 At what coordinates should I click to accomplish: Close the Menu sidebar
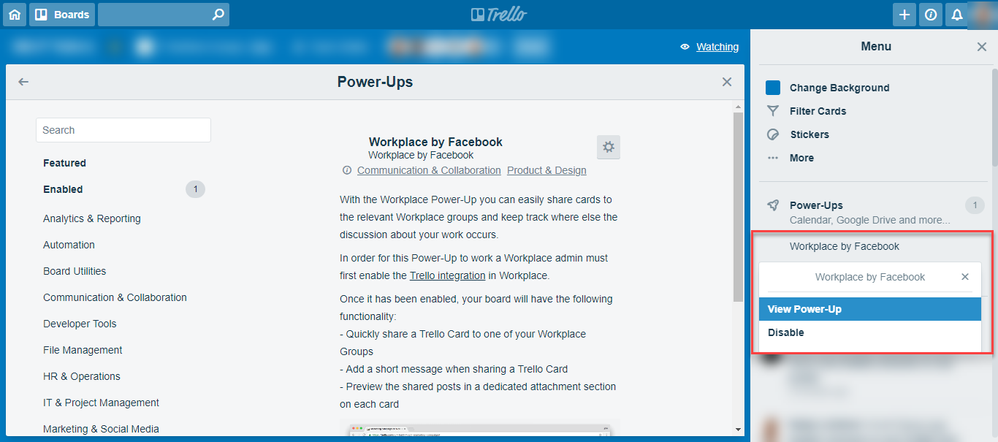982,46
